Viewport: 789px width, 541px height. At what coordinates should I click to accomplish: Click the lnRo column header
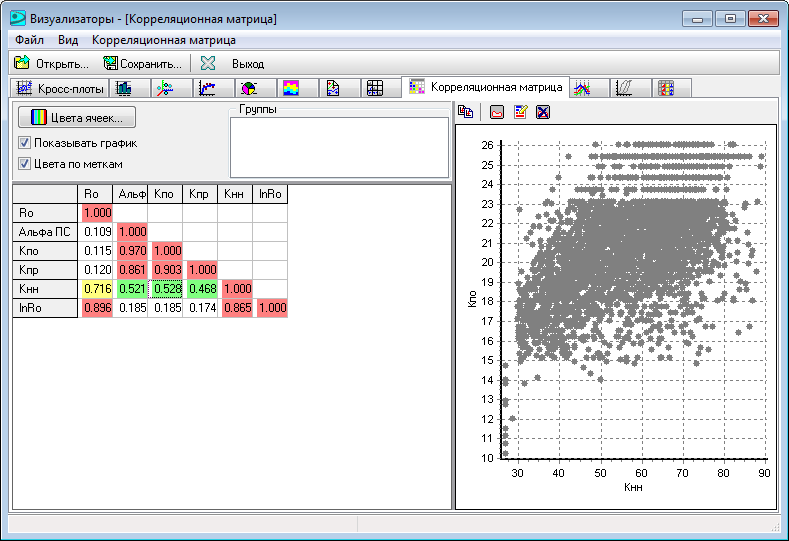270,194
